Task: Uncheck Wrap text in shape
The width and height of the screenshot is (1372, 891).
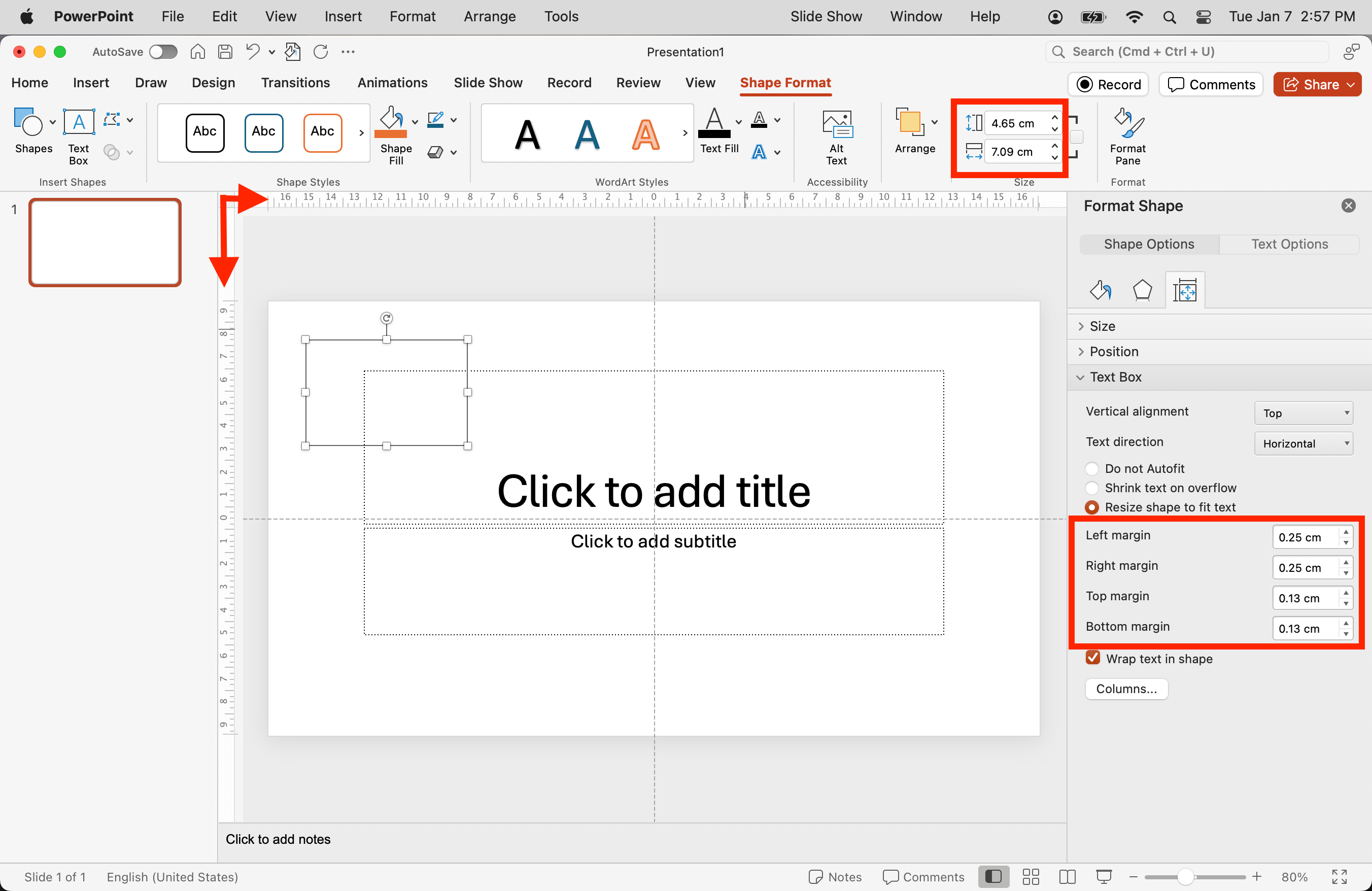Action: coord(1092,658)
